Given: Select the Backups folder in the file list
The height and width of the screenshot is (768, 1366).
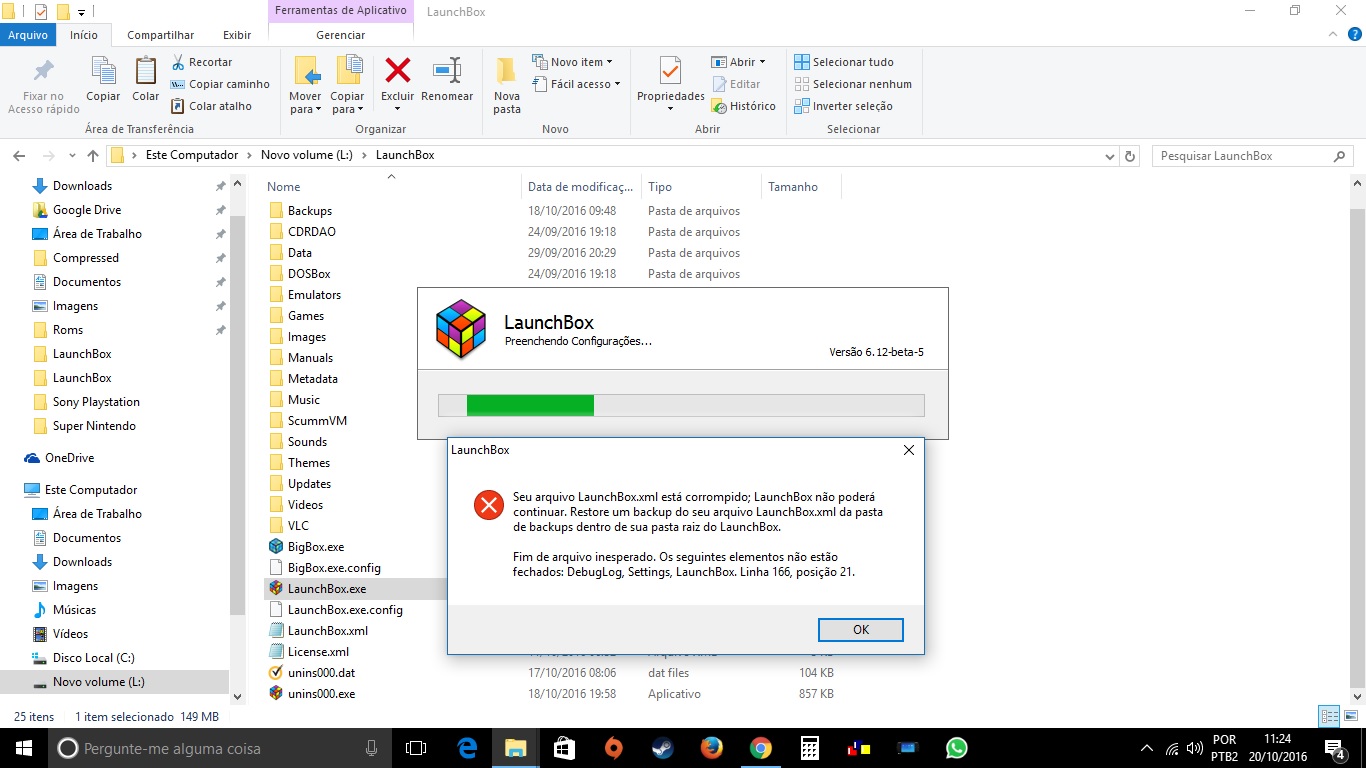Looking at the screenshot, I should point(309,211).
